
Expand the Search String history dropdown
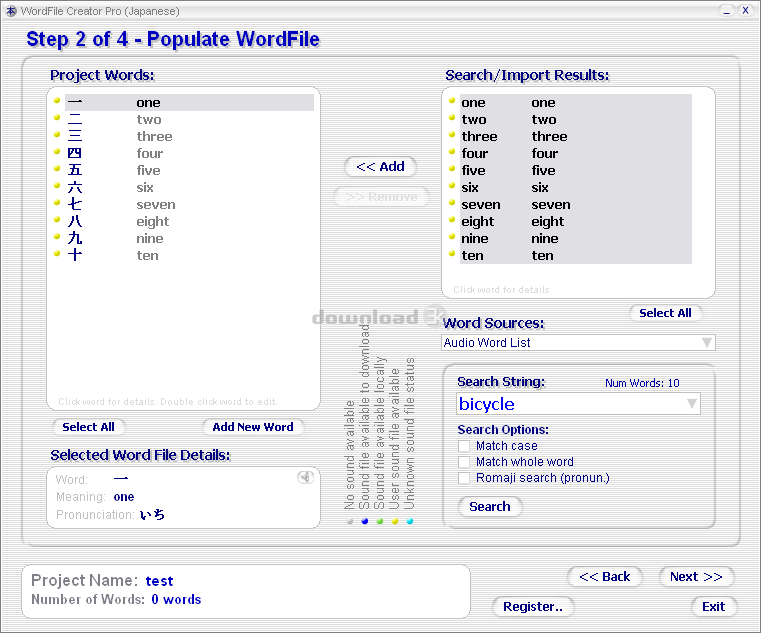coord(692,404)
